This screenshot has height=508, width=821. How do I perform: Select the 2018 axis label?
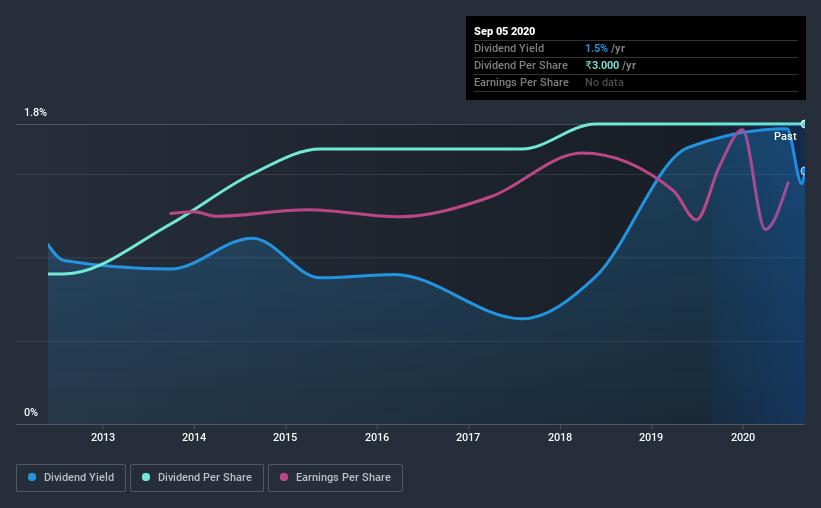coord(560,437)
